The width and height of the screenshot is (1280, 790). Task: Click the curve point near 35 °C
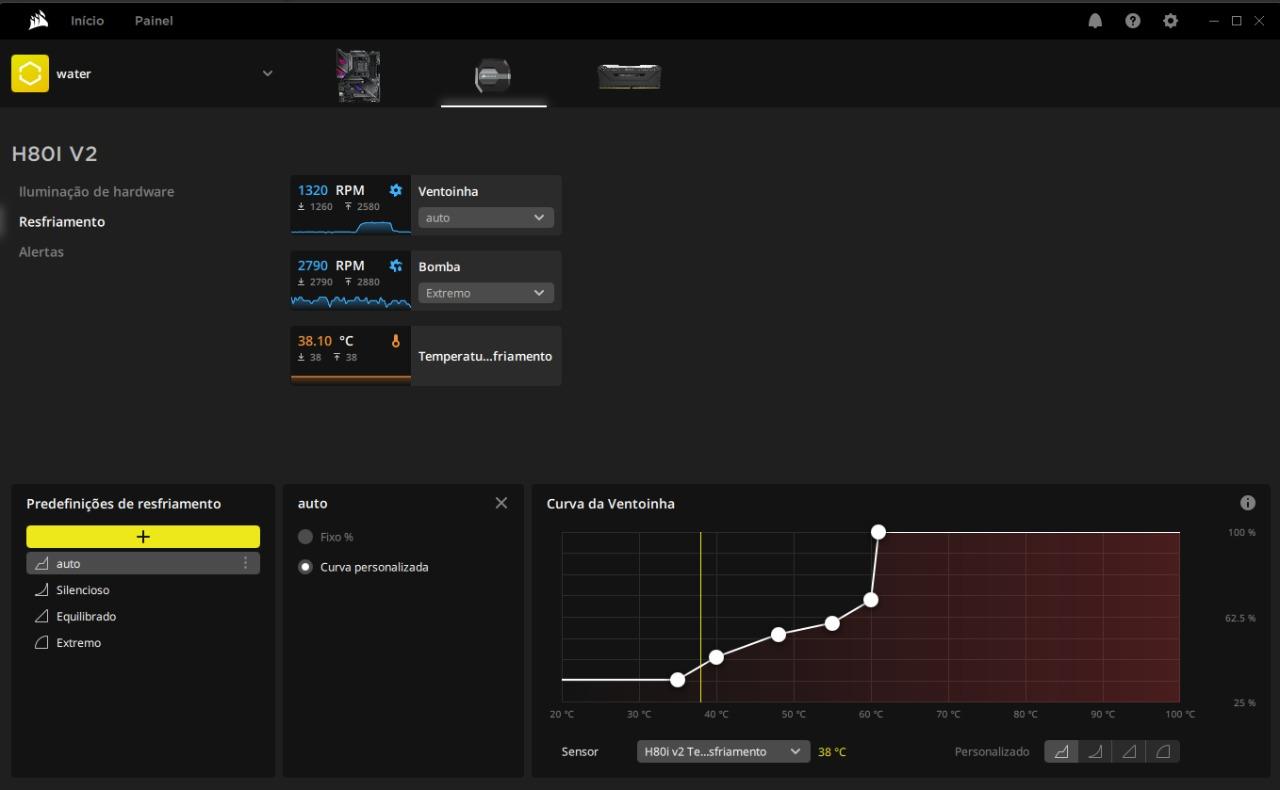tap(678, 680)
